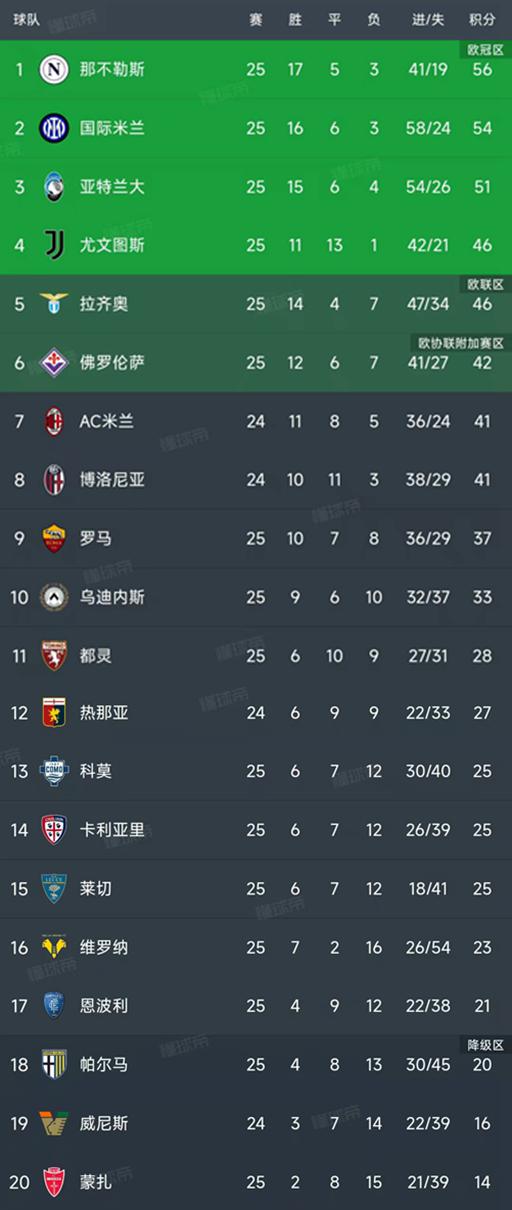This screenshot has width=512, height=1210.
Task: Tap the Lazio eagle crest
Action: (x=54, y=303)
